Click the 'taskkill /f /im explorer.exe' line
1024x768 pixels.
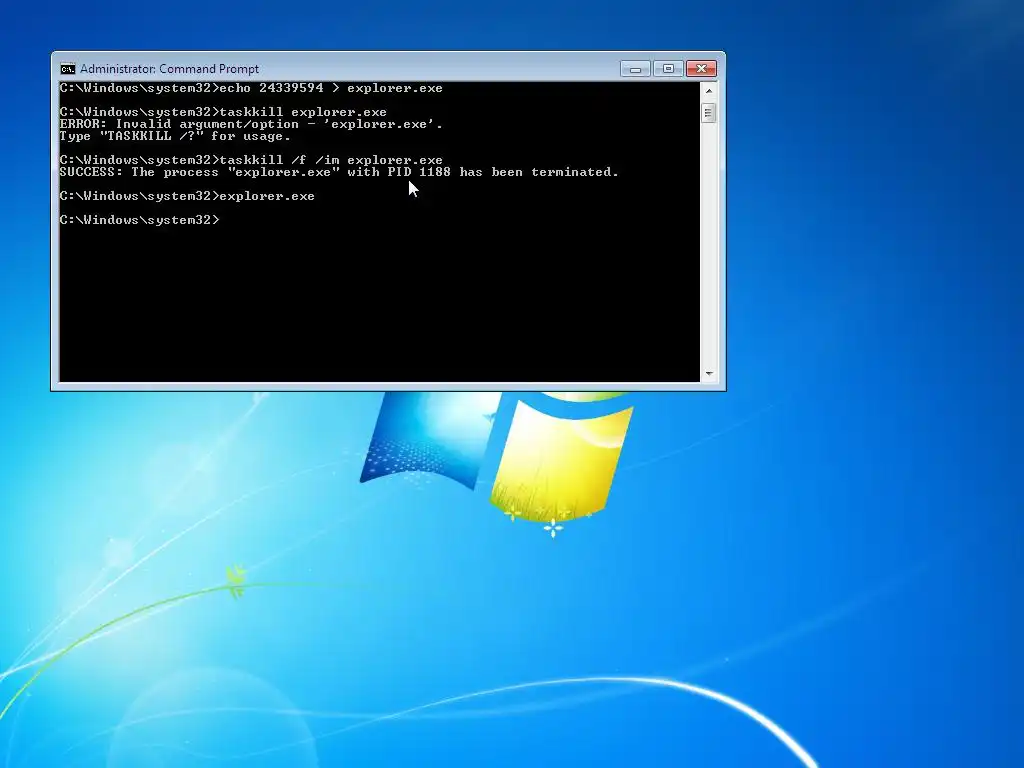[251, 160]
